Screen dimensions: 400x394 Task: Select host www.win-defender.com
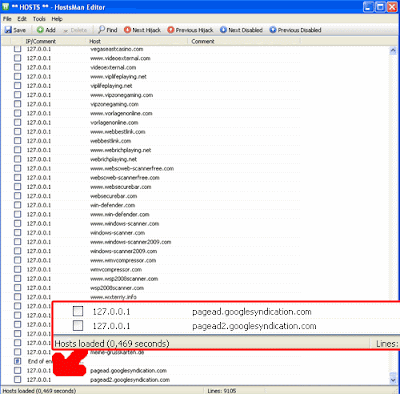120,214
